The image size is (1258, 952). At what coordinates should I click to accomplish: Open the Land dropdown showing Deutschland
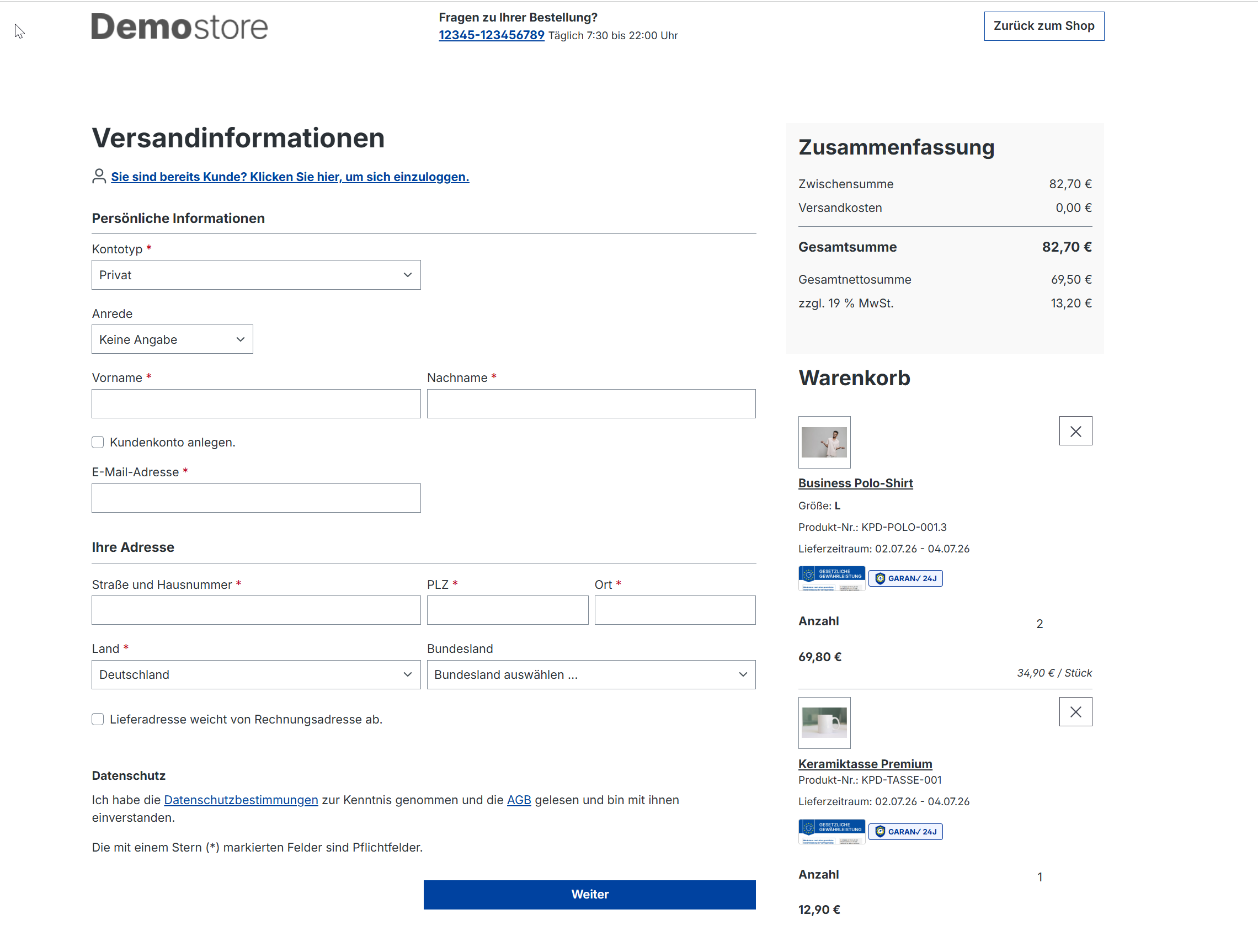pos(256,674)
